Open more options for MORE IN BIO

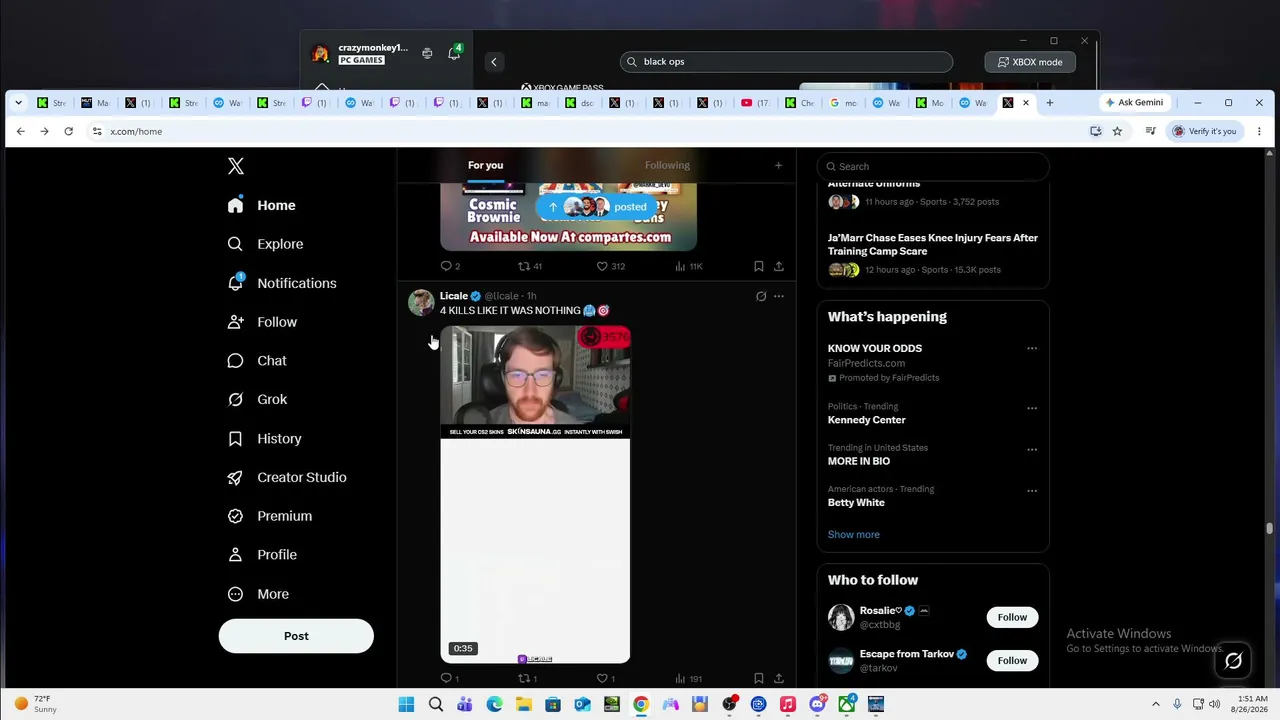tap(1032, 449)
